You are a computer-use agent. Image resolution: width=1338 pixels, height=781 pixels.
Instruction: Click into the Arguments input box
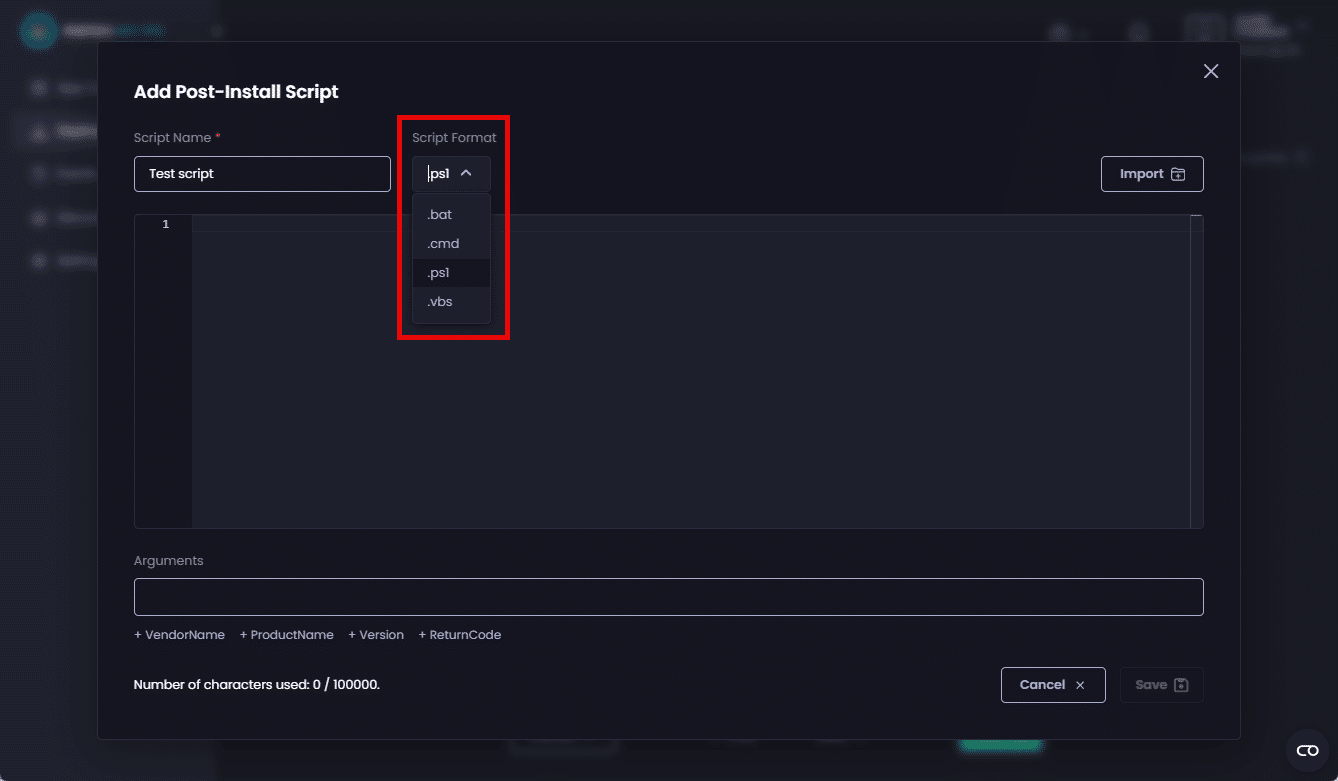tap(668, 597)
